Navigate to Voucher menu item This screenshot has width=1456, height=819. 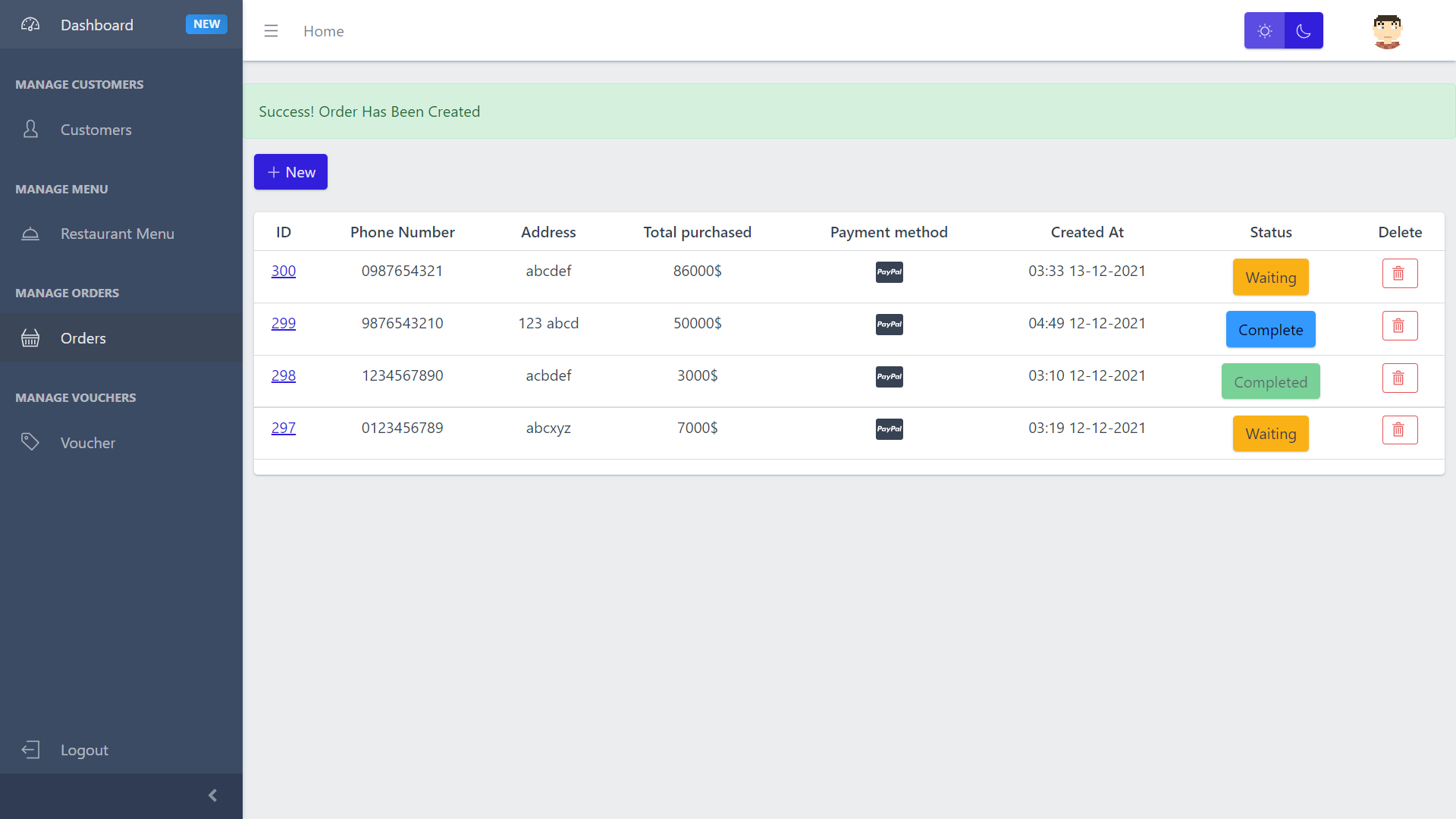coord(88,442)
